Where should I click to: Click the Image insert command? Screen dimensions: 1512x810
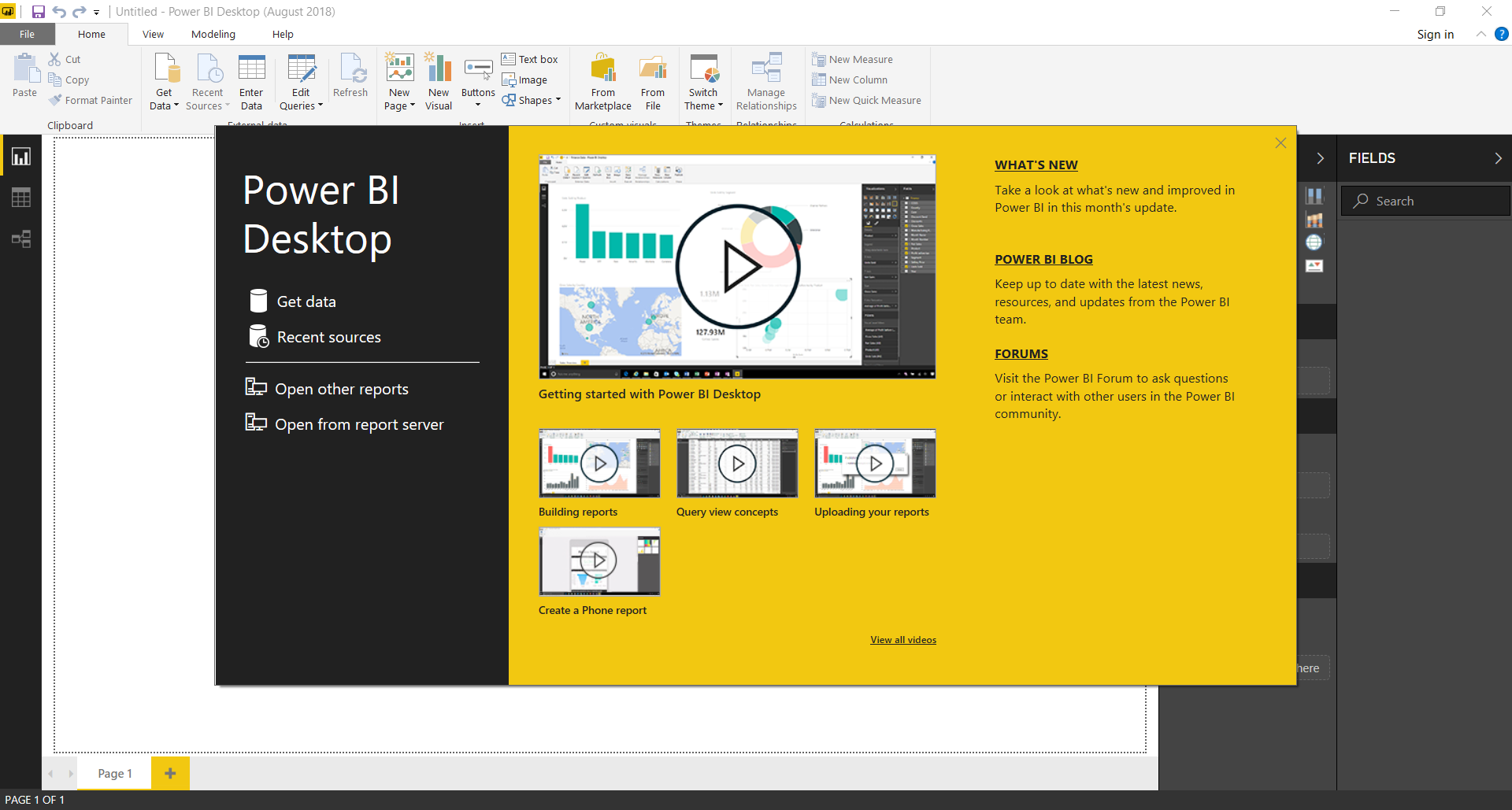point(524,80)
